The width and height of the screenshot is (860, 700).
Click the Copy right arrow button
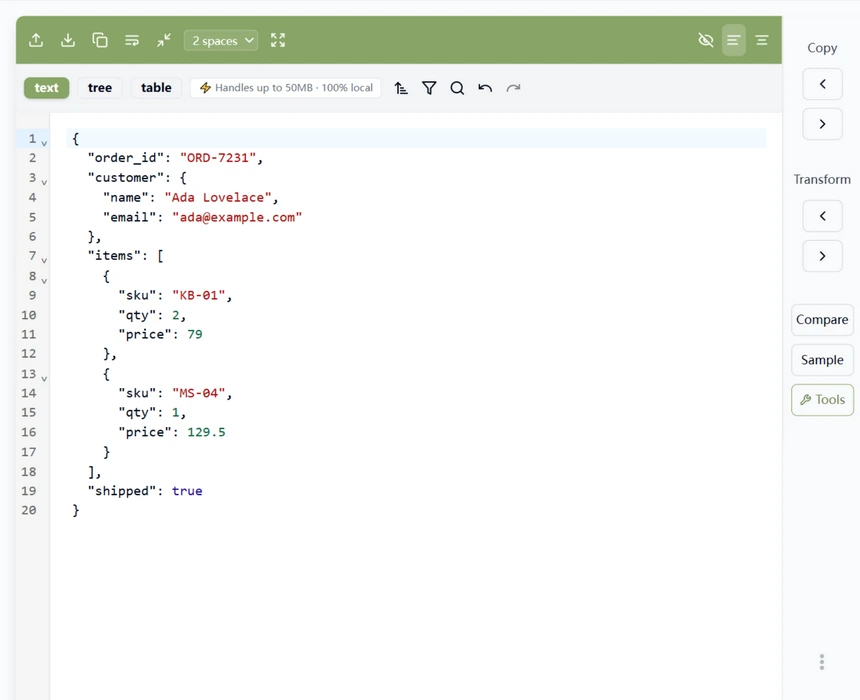click(x=822, y=124)
